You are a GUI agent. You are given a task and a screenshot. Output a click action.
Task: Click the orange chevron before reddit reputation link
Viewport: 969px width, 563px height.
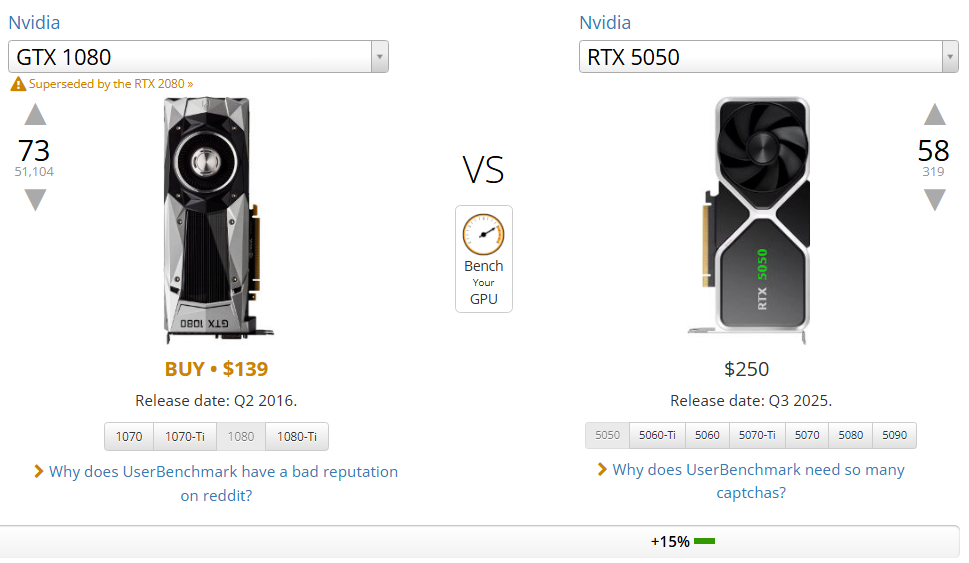coord(39,471)
